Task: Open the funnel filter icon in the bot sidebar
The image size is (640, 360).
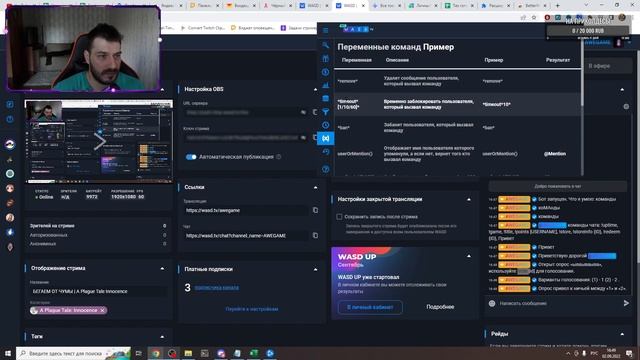Action: pos(325,111)
